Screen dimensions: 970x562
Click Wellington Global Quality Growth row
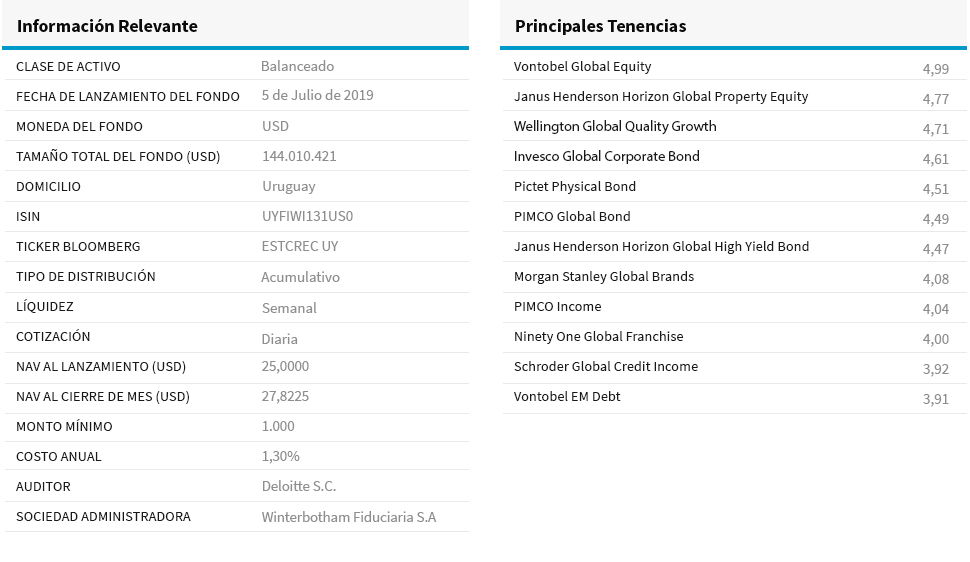[x=615, y=127]
